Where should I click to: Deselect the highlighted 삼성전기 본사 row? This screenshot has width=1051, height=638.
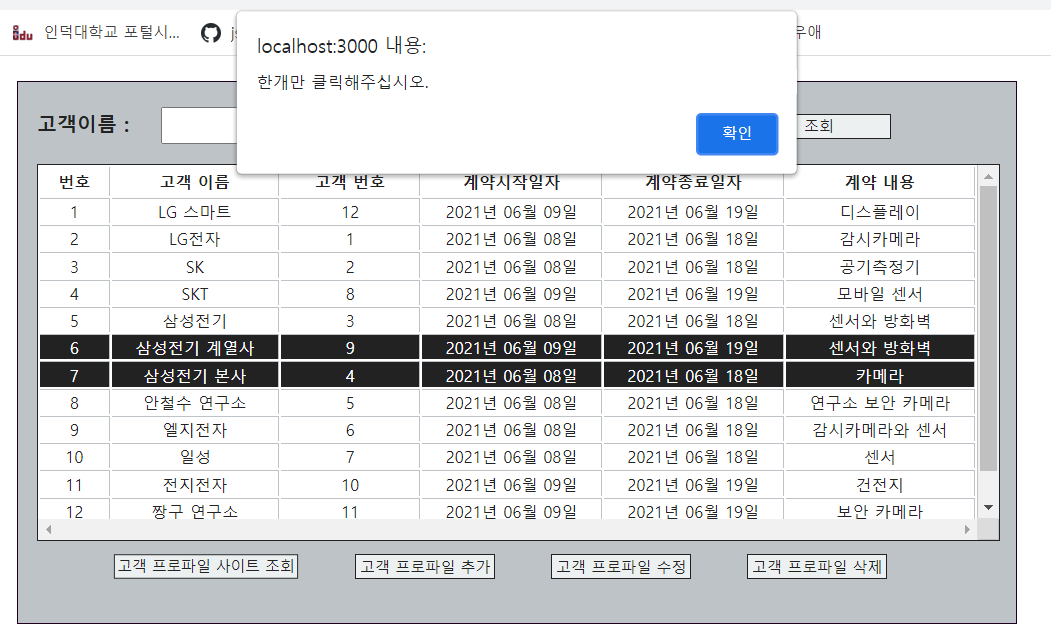pyautogui.click(x=194, y=375)
